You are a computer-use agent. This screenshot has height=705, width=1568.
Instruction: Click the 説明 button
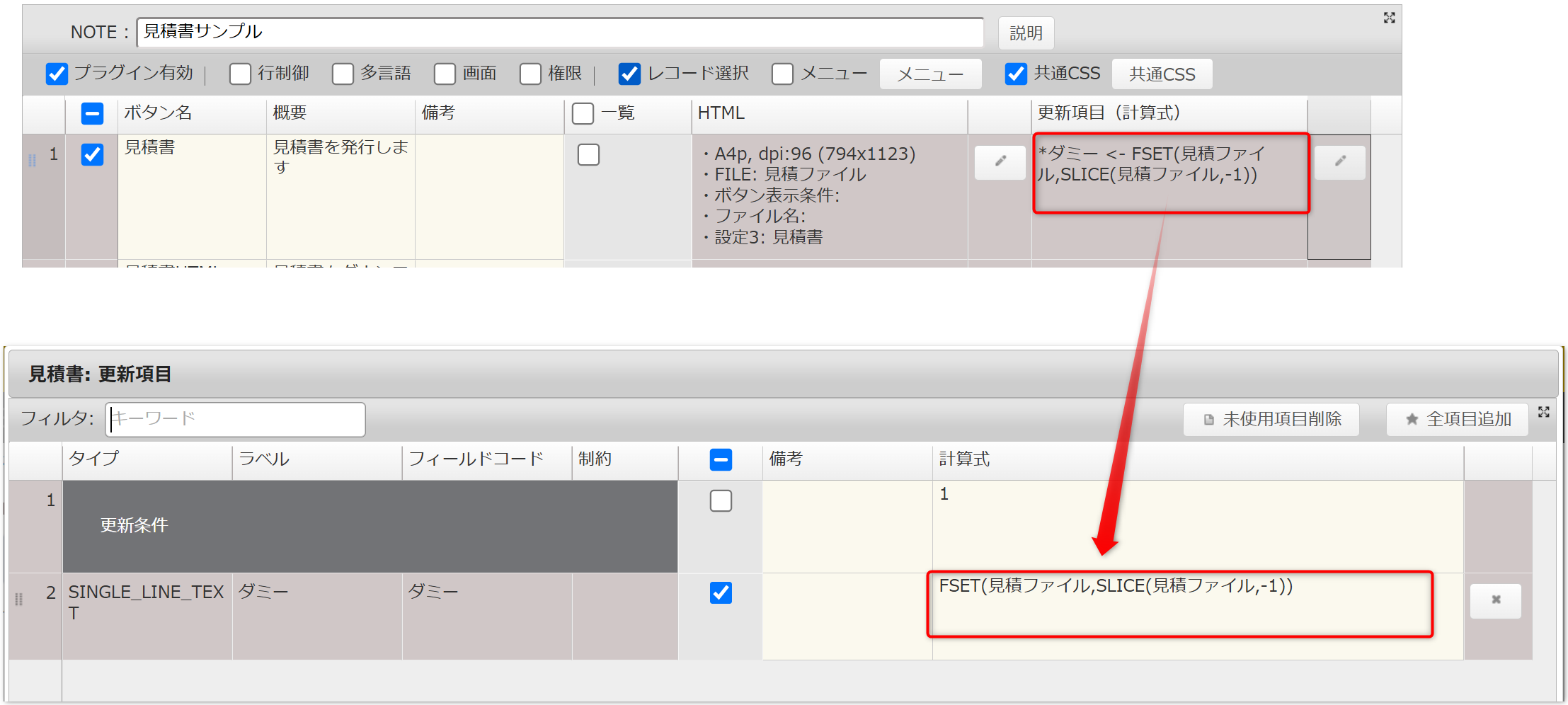[1026, 33]
